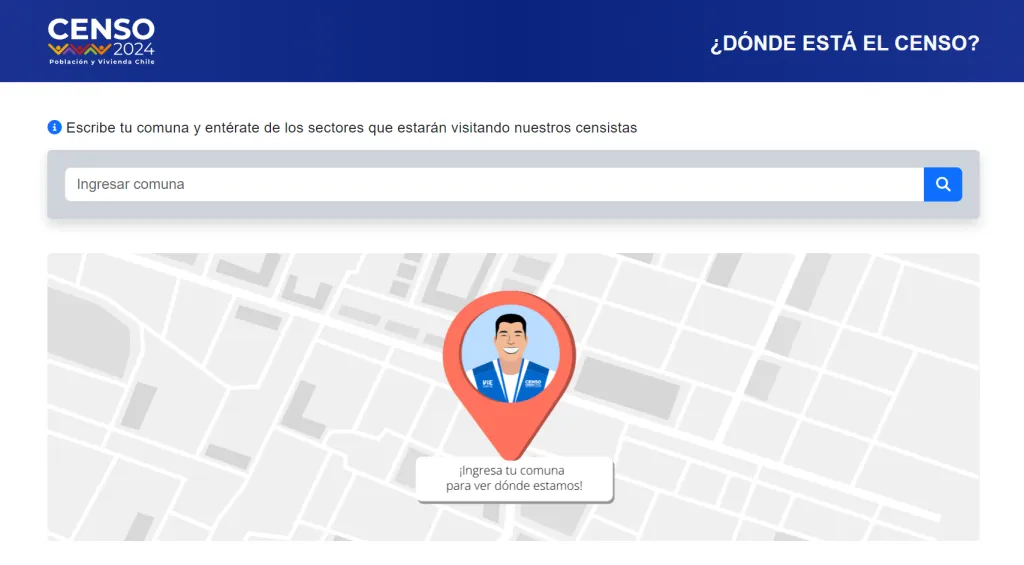Screen dimensions: 1024x565
Task: Click the magnifying glass search button
Action: pos(942,184)
